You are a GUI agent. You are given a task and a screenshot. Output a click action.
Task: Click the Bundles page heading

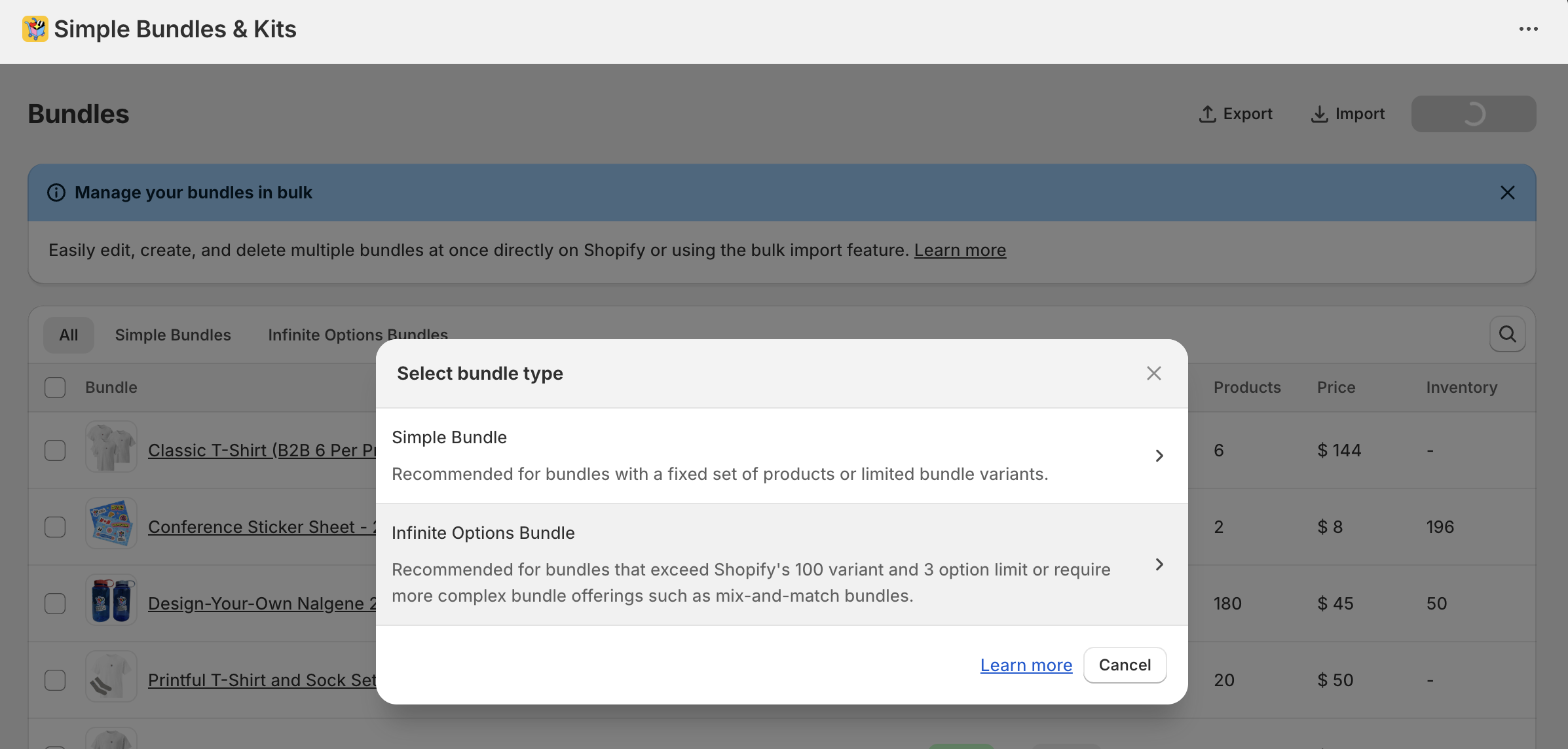79,114
